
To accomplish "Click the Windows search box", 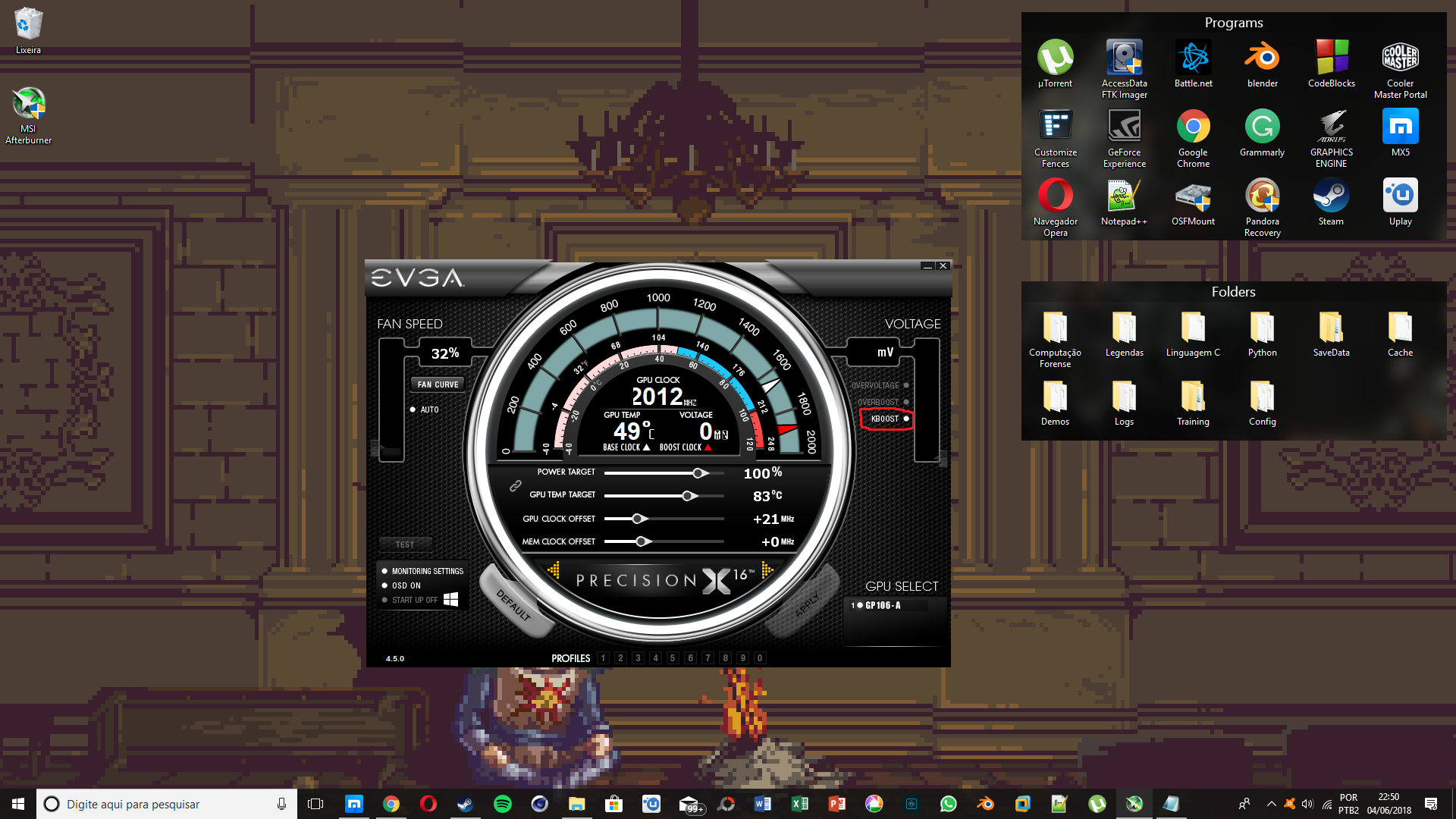I will click(x=167, y=804).
